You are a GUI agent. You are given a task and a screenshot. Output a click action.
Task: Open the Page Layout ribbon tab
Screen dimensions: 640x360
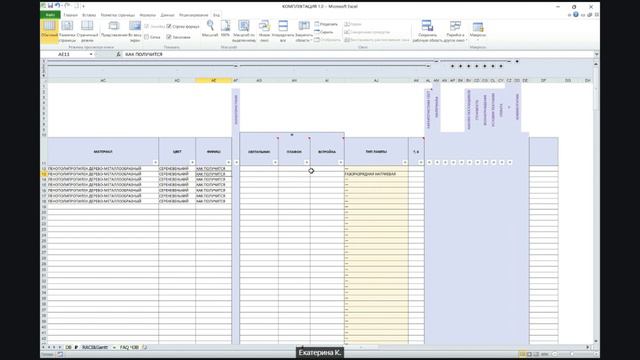click(x=118, y=15)
